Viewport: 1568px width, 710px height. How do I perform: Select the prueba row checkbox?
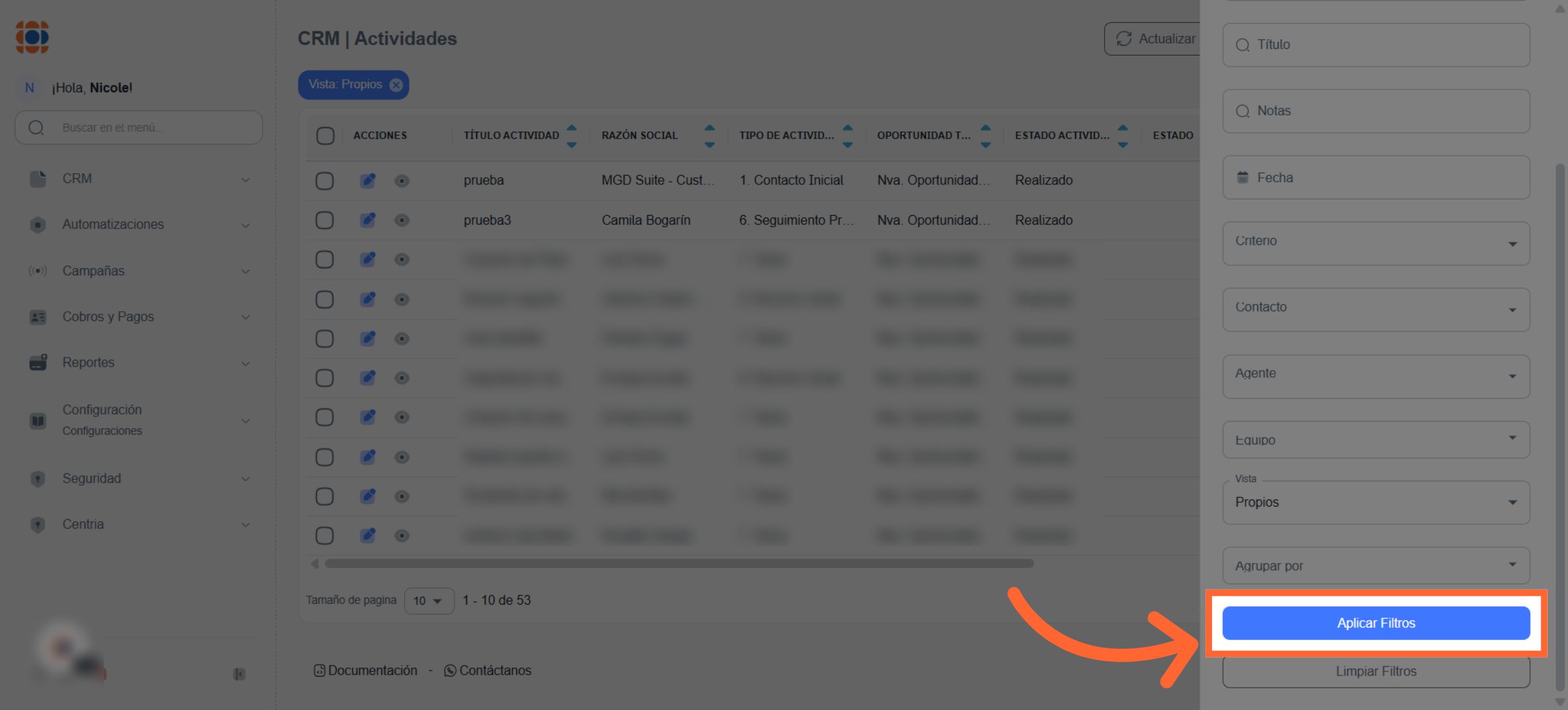325,180
